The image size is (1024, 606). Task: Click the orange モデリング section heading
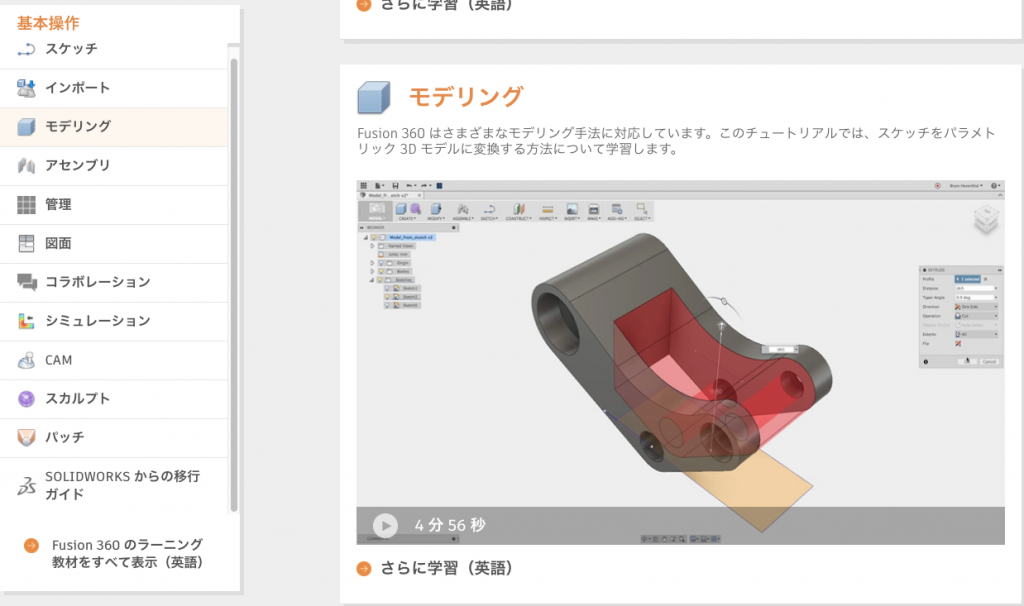466,97
